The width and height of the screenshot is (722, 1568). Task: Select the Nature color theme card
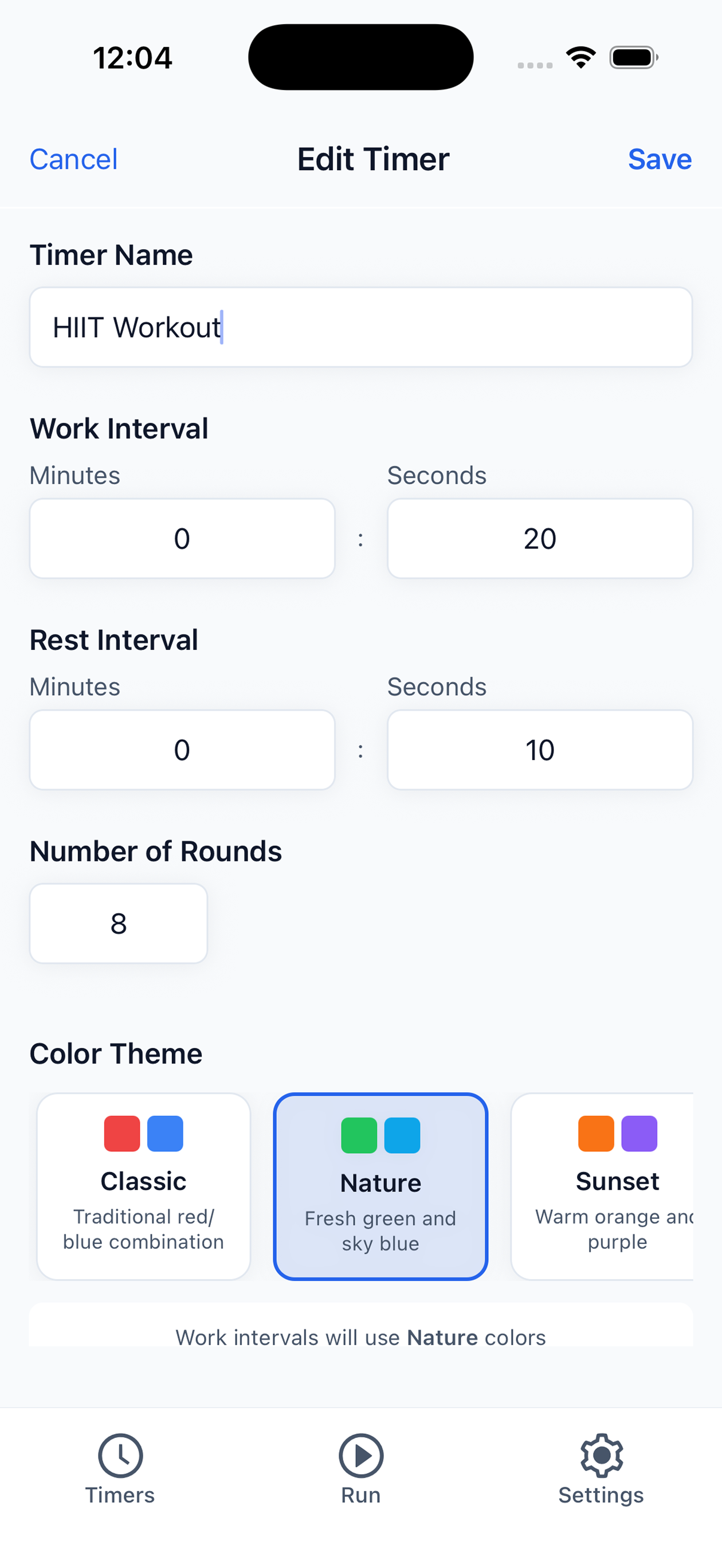380,1186
